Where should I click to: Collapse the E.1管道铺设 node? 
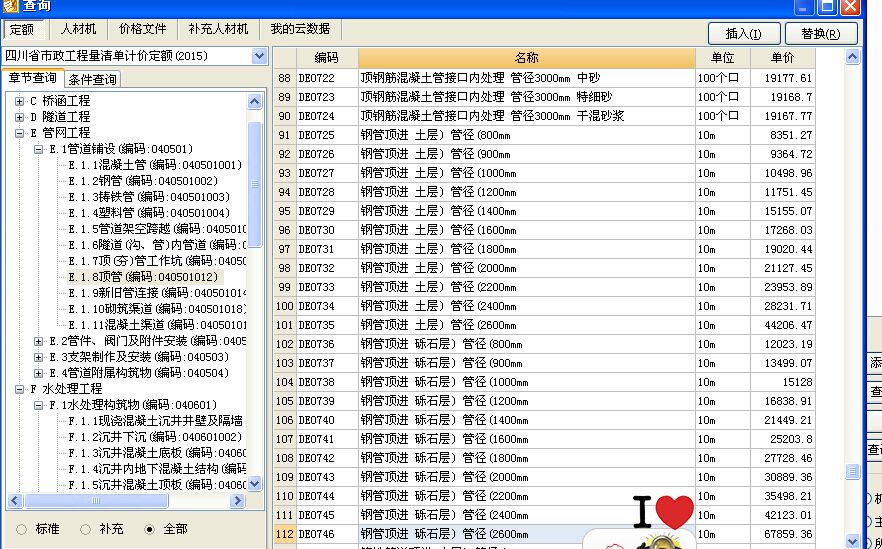38,149
